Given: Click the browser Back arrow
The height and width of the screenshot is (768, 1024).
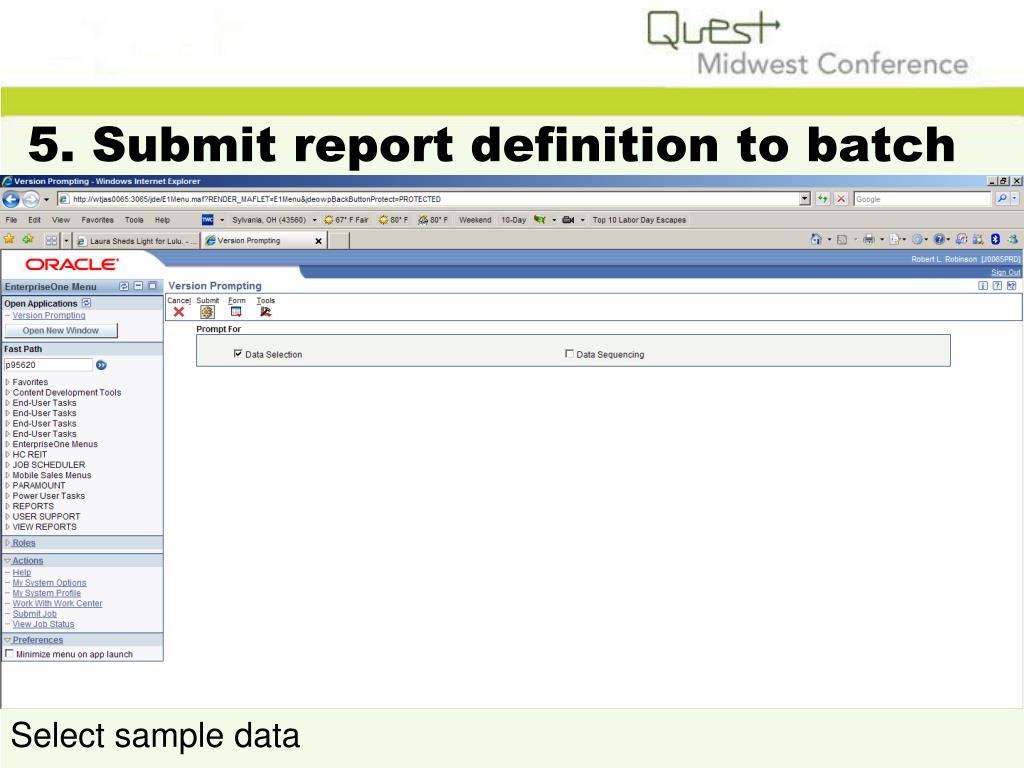Looking at the screenshot, I should (11, 199).
